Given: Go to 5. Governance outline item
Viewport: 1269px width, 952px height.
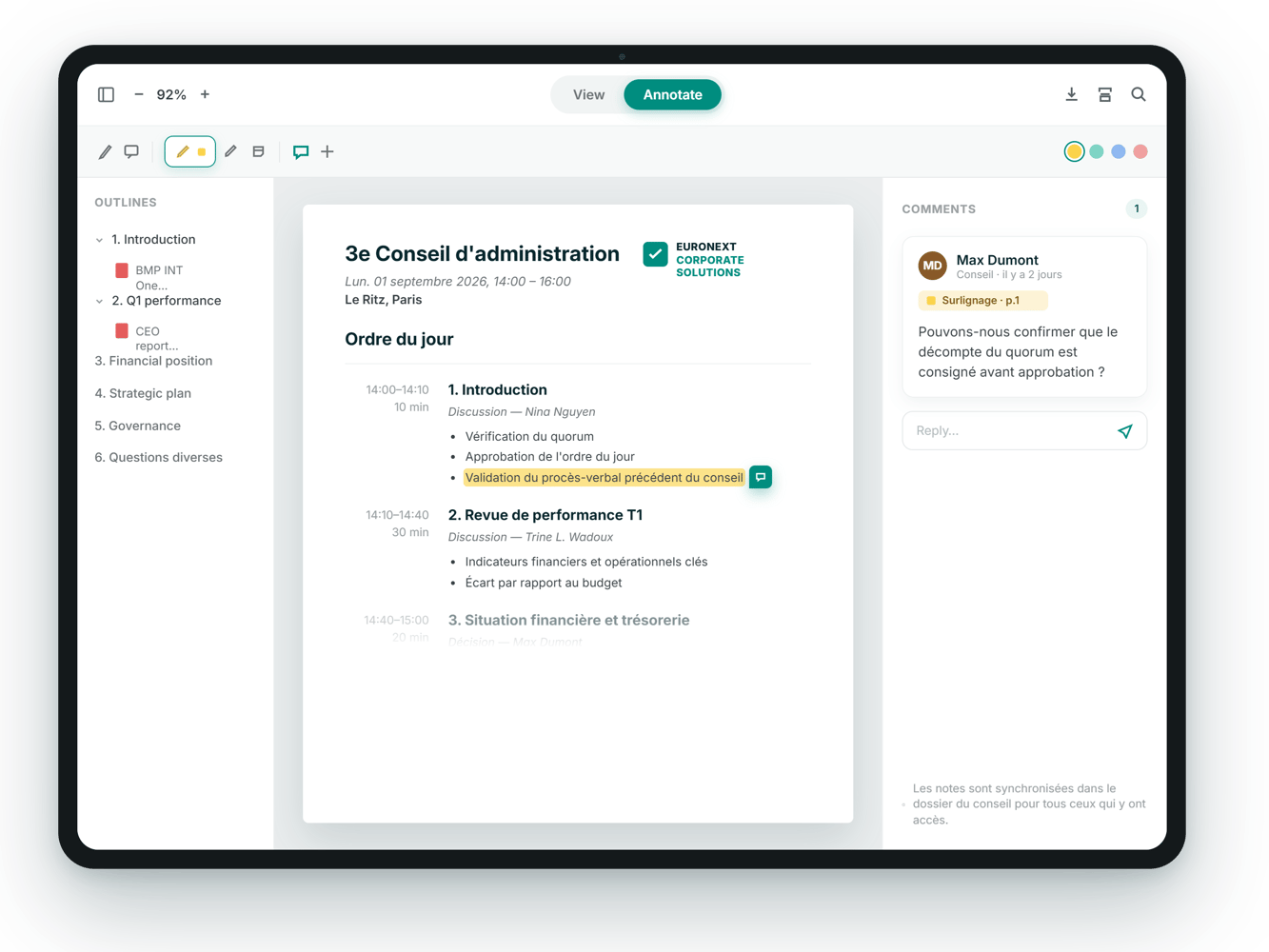Looking at the screenshot, I should [x=138, y=426].
